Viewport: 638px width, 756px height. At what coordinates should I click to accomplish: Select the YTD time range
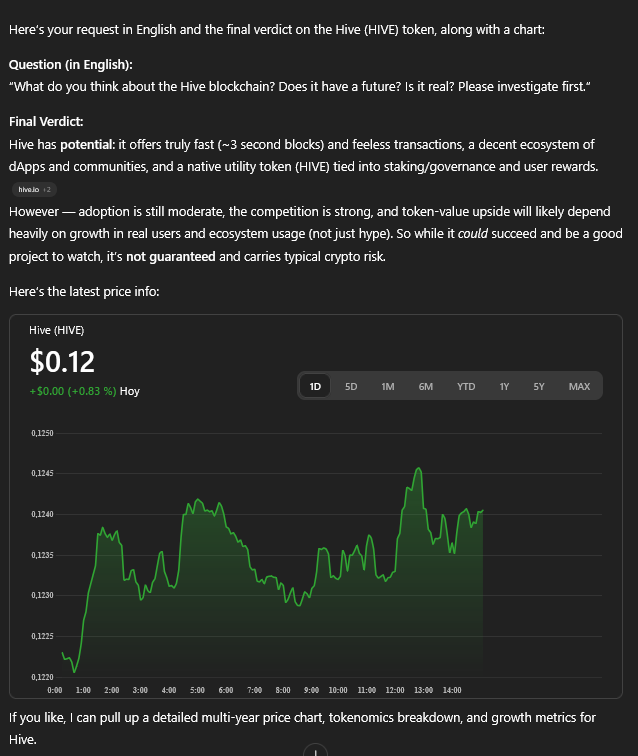[x=466, y=386]
